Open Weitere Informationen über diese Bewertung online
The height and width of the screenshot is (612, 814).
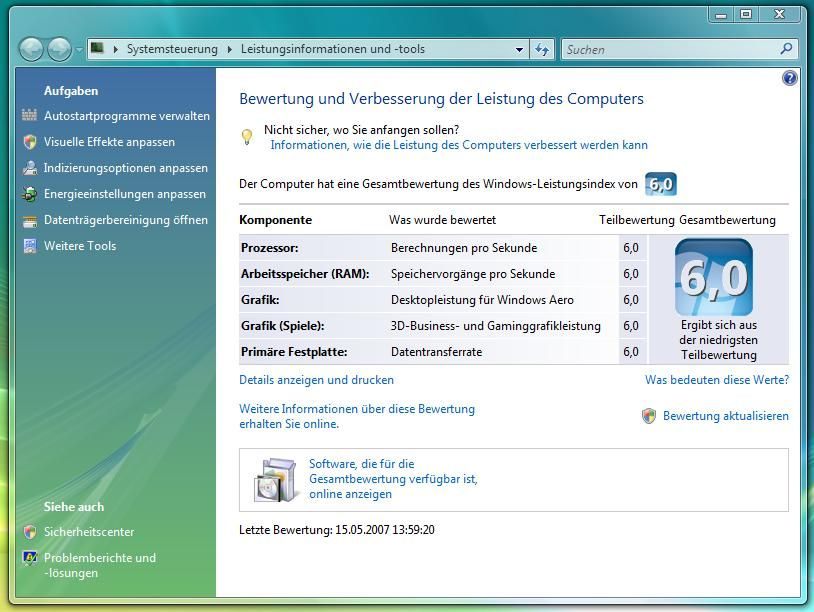357,416
